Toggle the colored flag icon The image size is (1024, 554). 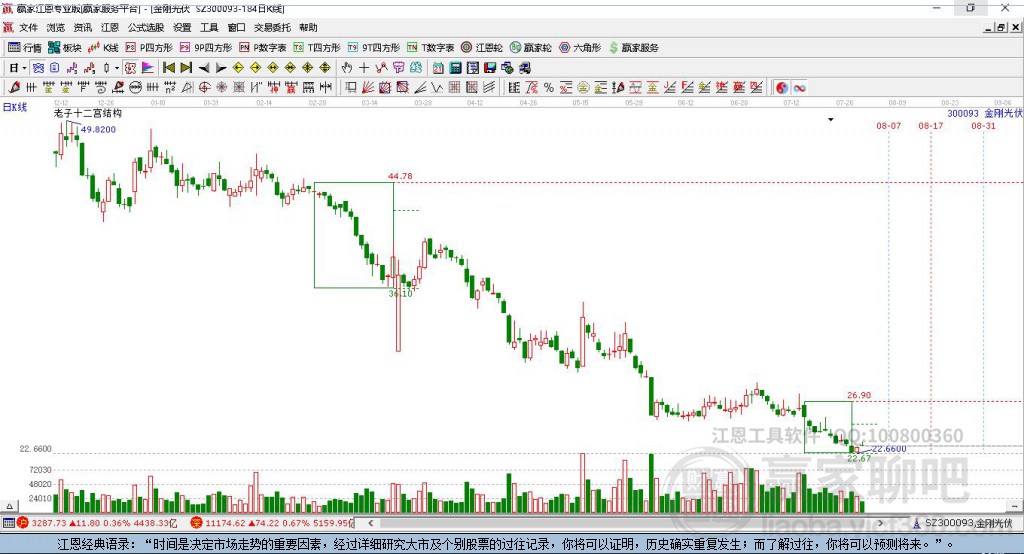(148, 68)
